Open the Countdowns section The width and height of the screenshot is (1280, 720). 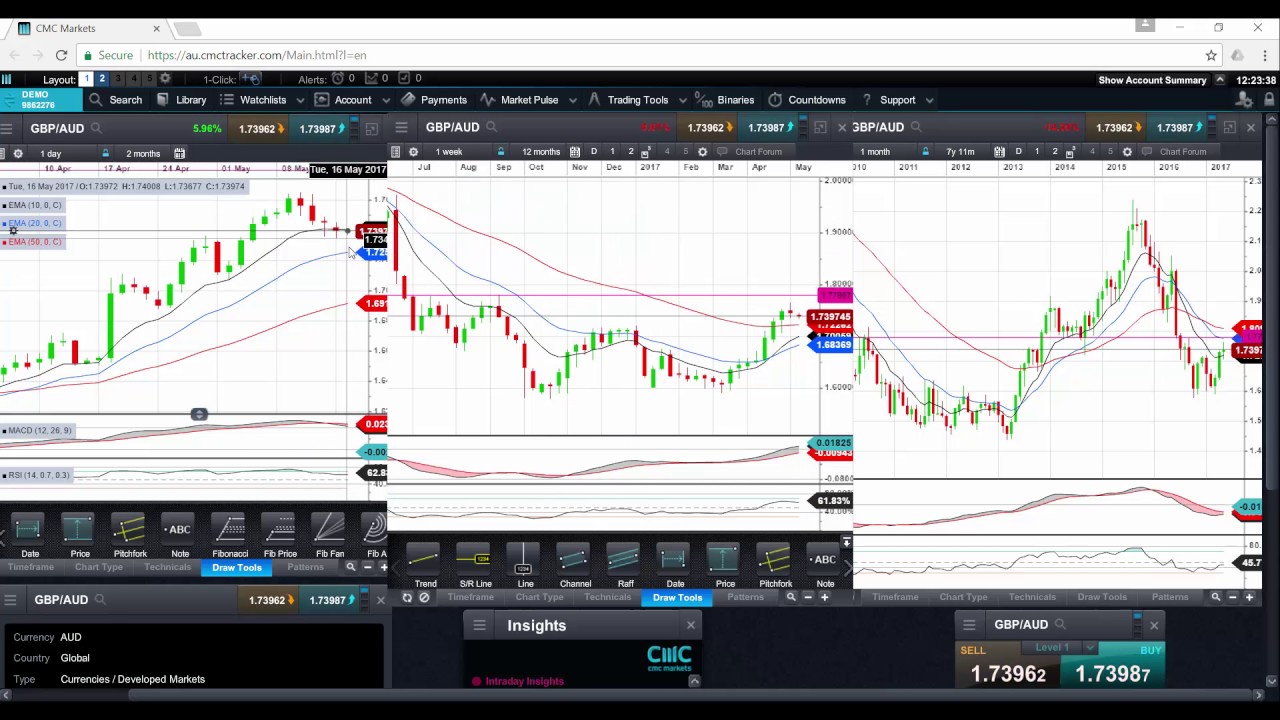click(806, 100)
